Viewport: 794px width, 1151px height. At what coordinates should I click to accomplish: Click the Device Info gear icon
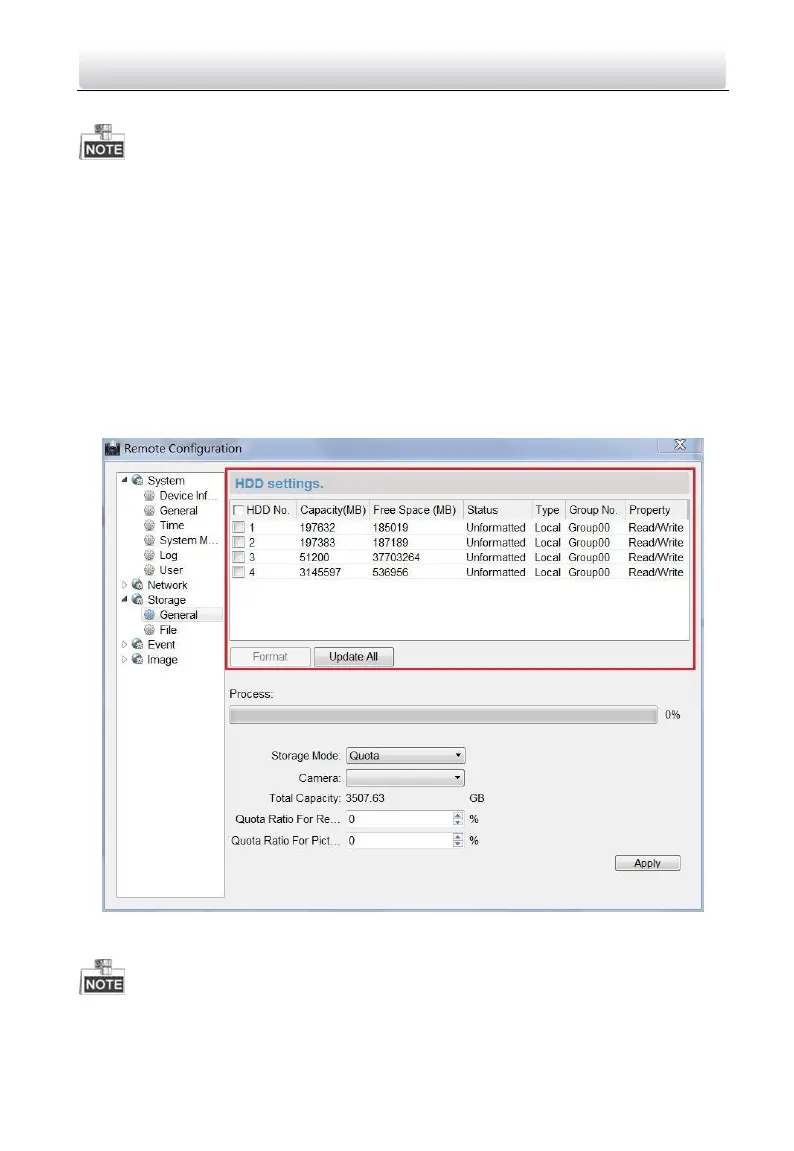[150, 495]
